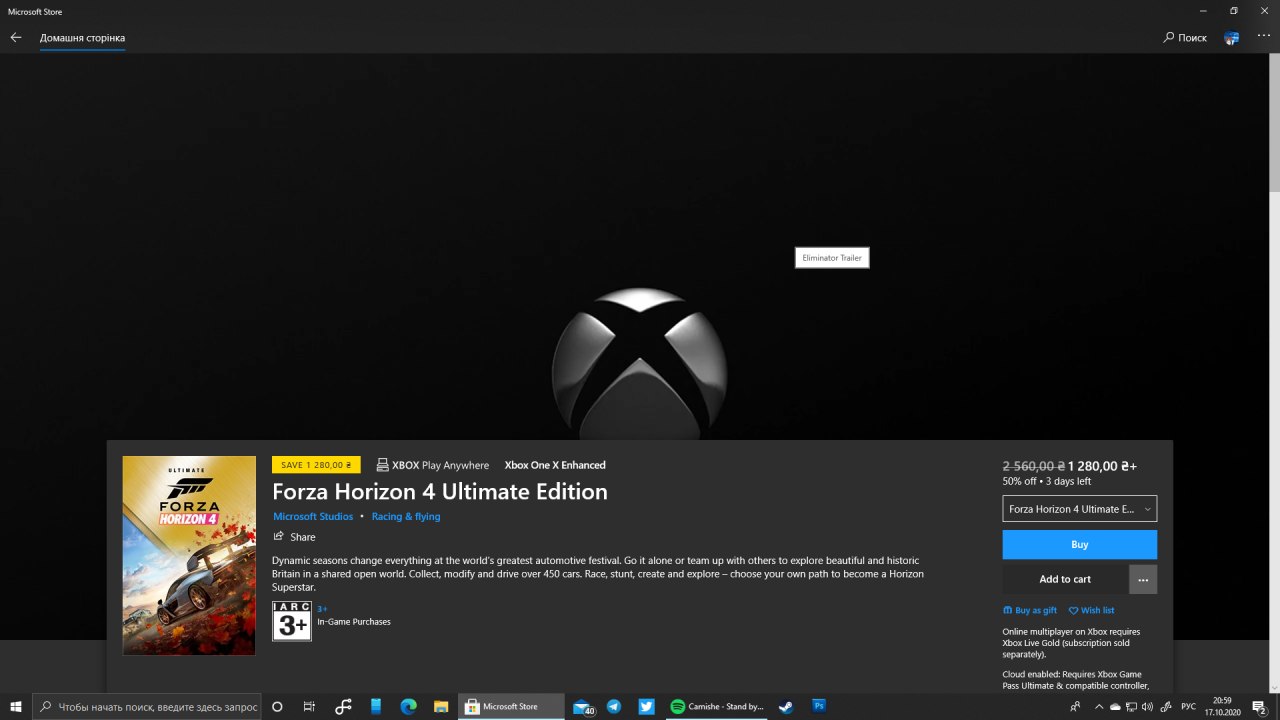Screen dimensions: 1280x720
Task: Click the pen/link tray icon
Action: point(1165,706)
